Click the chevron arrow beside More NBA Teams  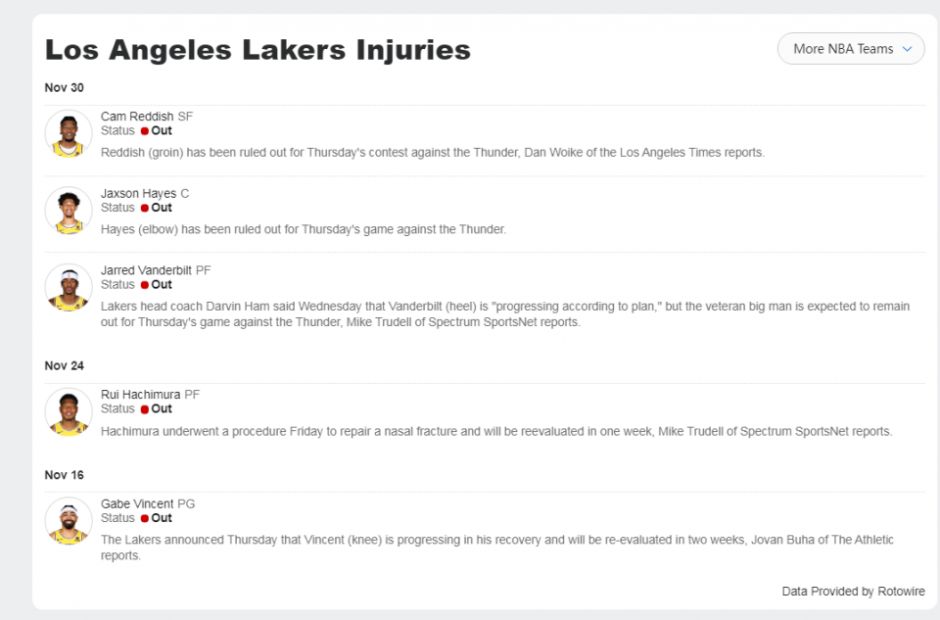pos(907,49)
